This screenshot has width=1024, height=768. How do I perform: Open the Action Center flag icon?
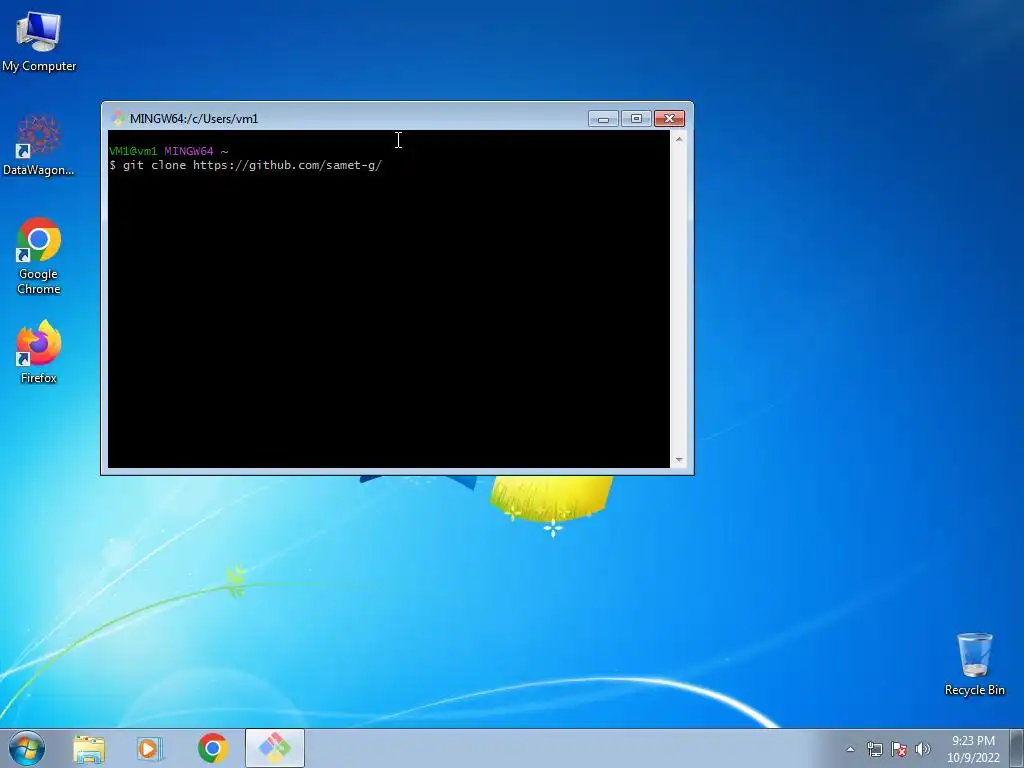coord(899,749)
